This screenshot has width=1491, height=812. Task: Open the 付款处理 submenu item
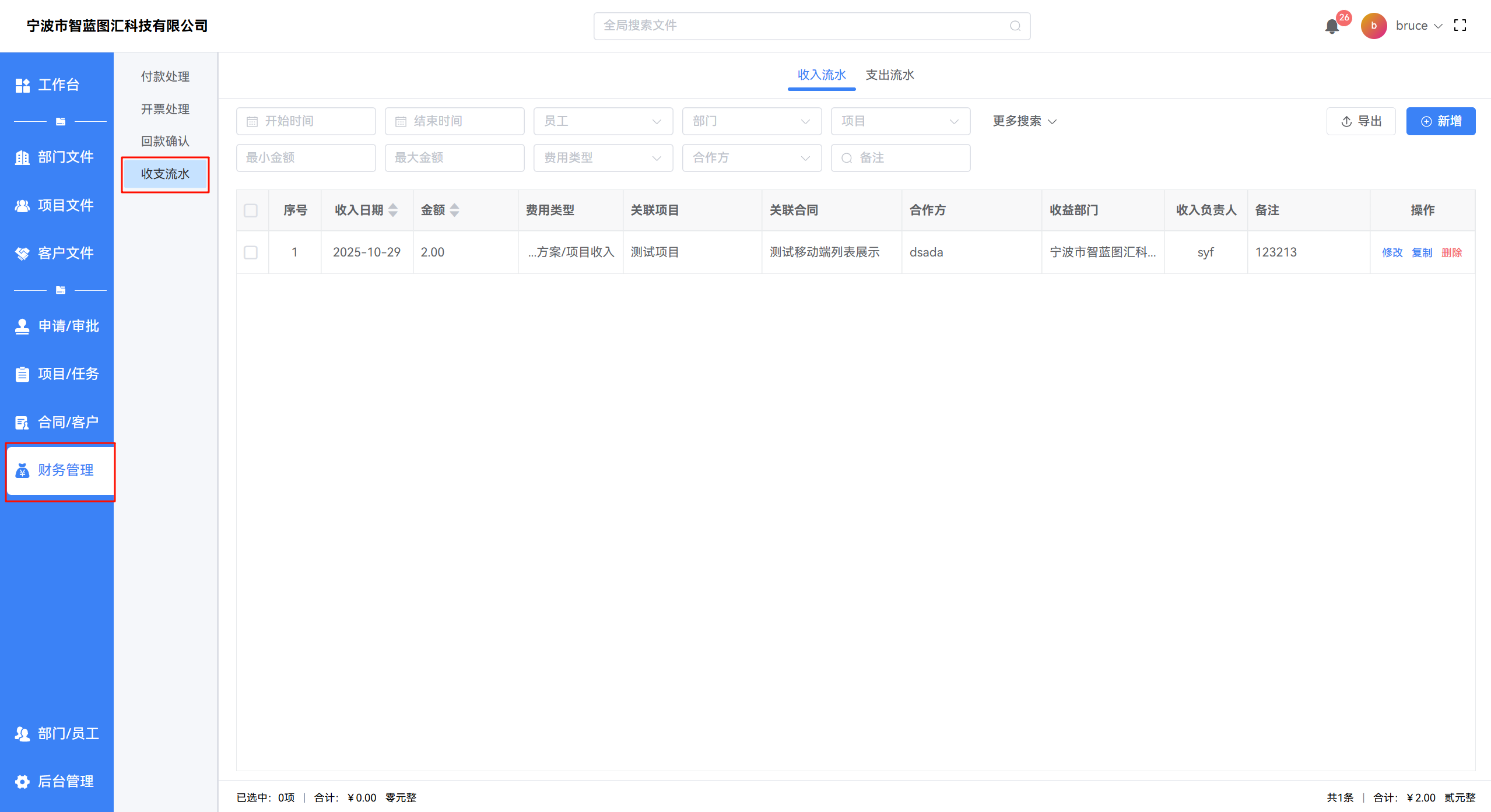click(165, 77)
